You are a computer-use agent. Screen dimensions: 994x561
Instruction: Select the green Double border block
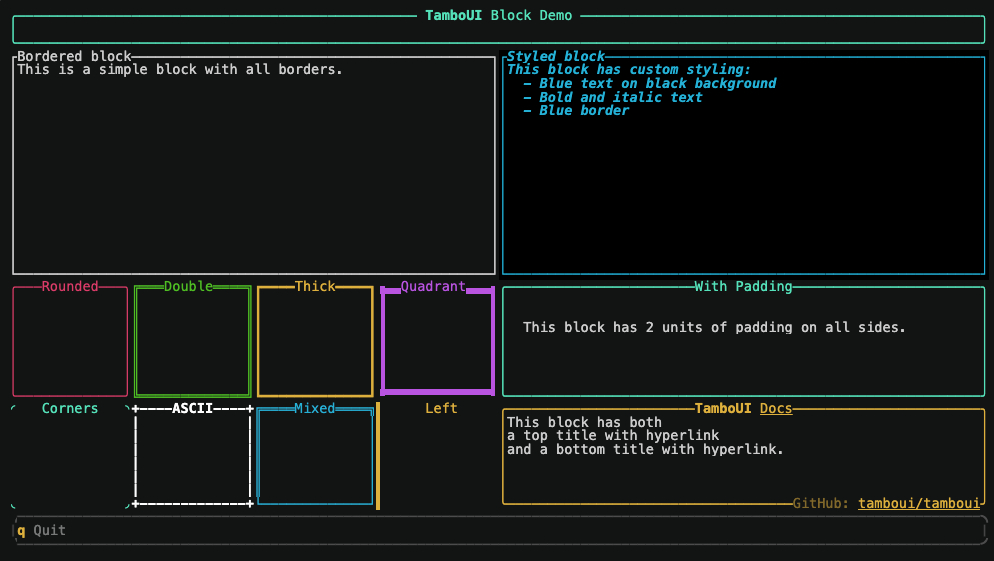tap(192, 342)
